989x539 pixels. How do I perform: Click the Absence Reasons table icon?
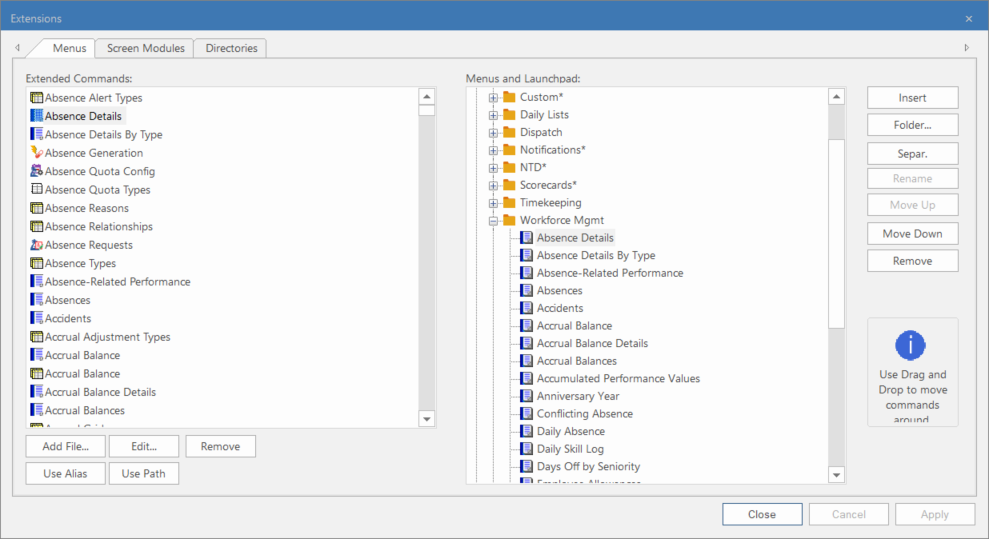pyautogui.click(x=37, y=208)
